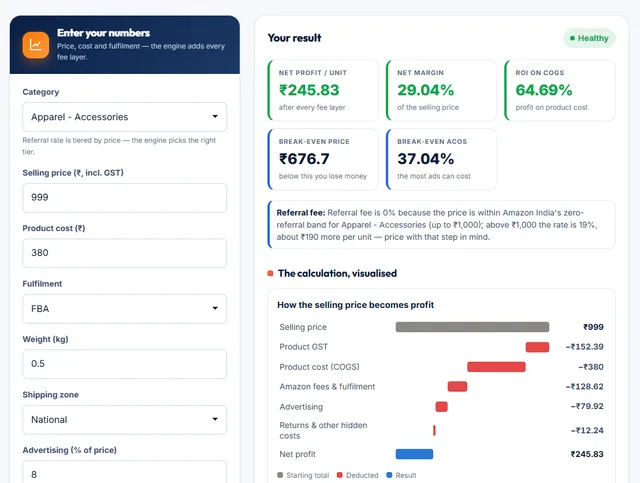Click the 'Product cost (COGS)' row label
Screen dimensions: 640x483
click(x=319, y=367)
